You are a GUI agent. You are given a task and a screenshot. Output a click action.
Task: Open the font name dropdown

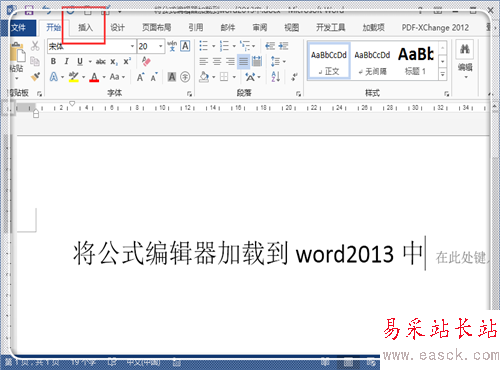tap(132, 46)
